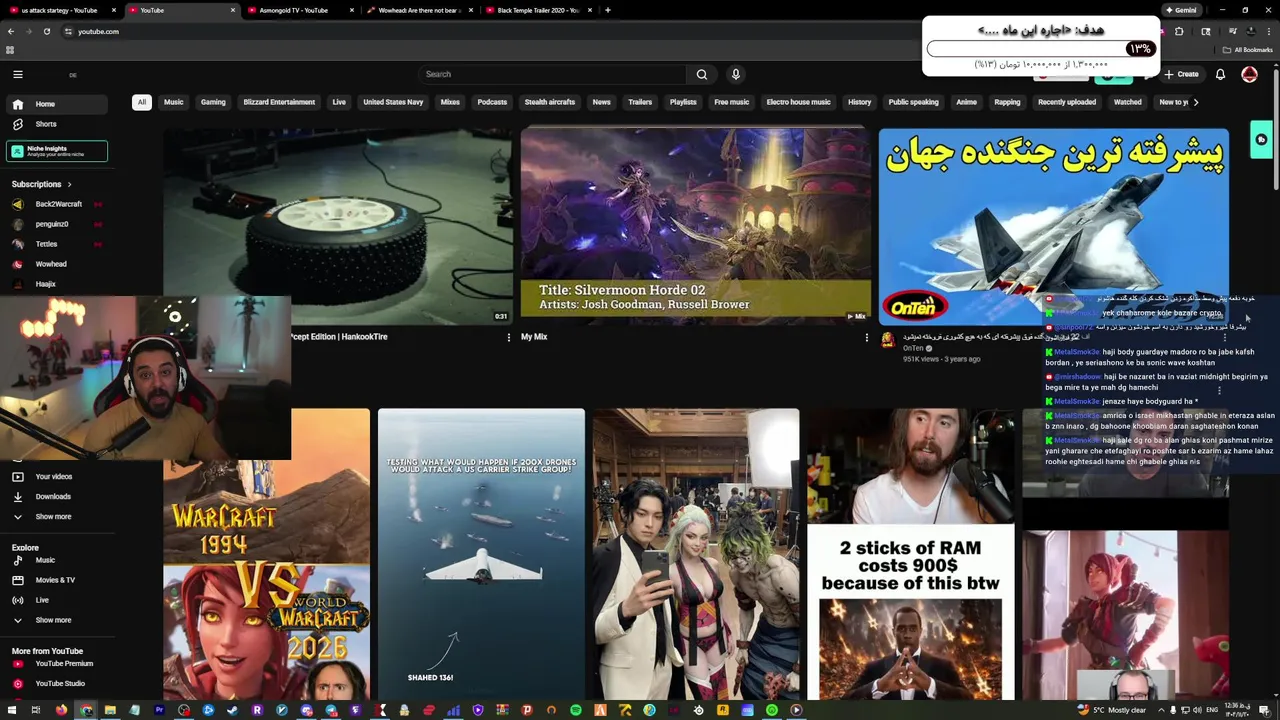This screenshot has width=1280, height=720.
Task: Switch to the Black Temple Trailer tab
Action: [538, 10]
